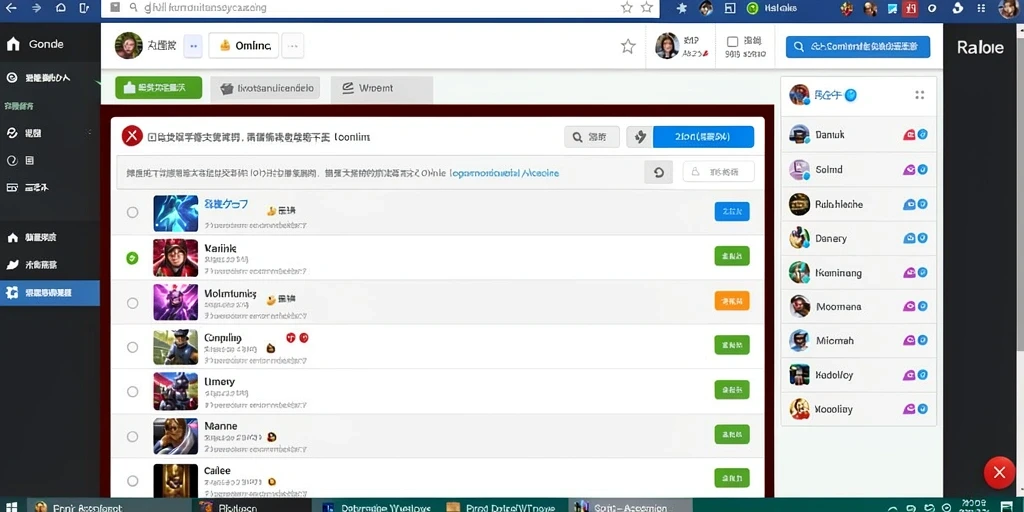Click the bookmark star in the address bar
1024x512 pixels.
[x=627, y=7]
